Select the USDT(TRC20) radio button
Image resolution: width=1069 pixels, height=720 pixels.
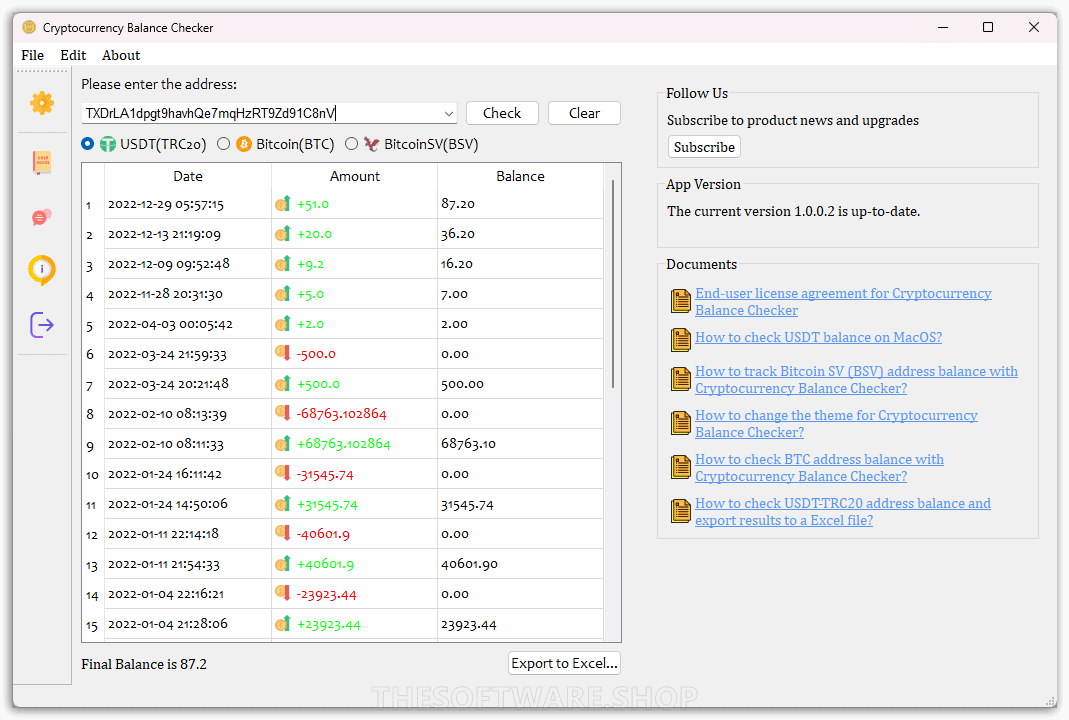pos(87,144)
